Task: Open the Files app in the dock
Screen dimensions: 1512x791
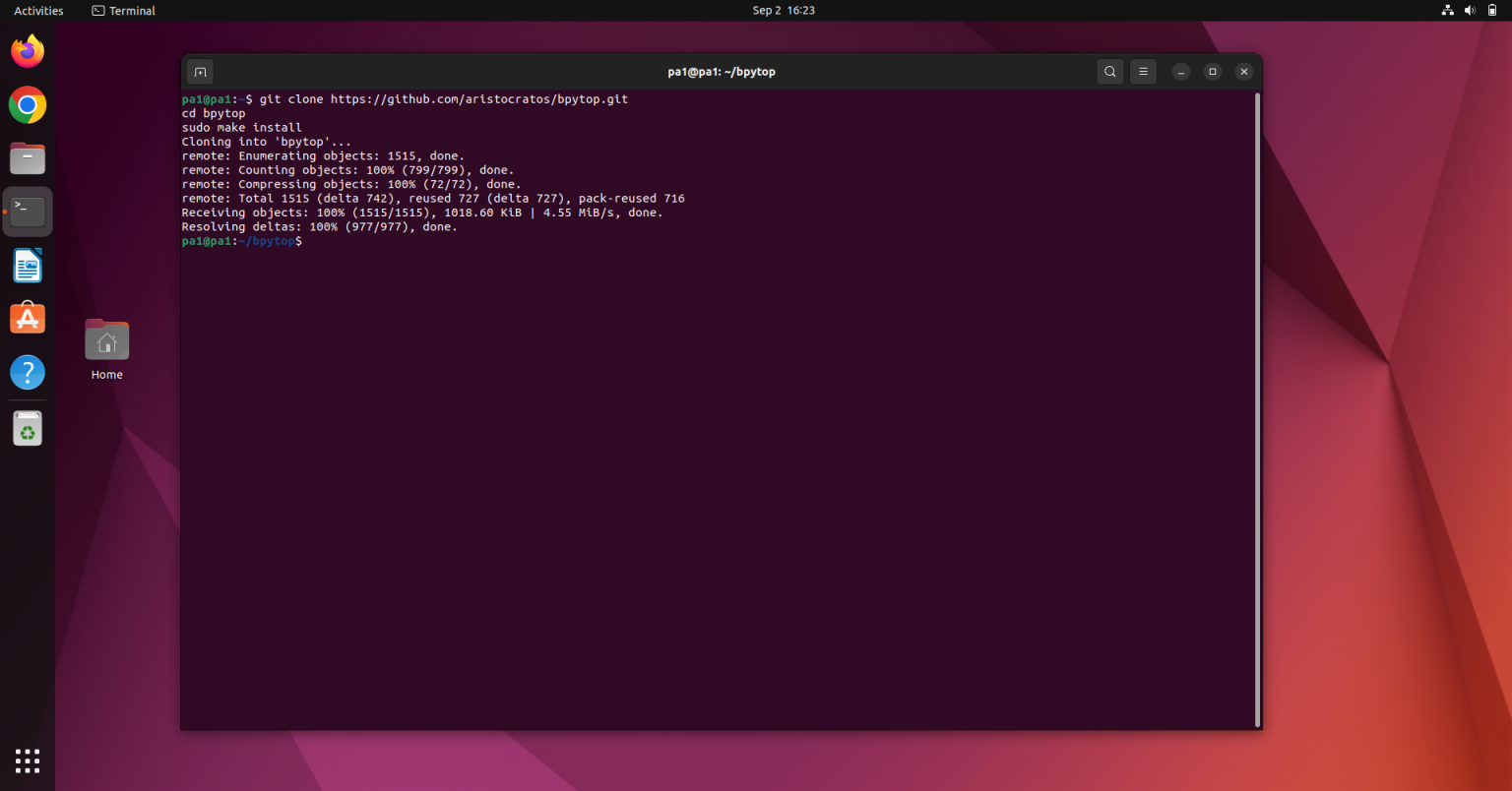Action: (27, 157)
